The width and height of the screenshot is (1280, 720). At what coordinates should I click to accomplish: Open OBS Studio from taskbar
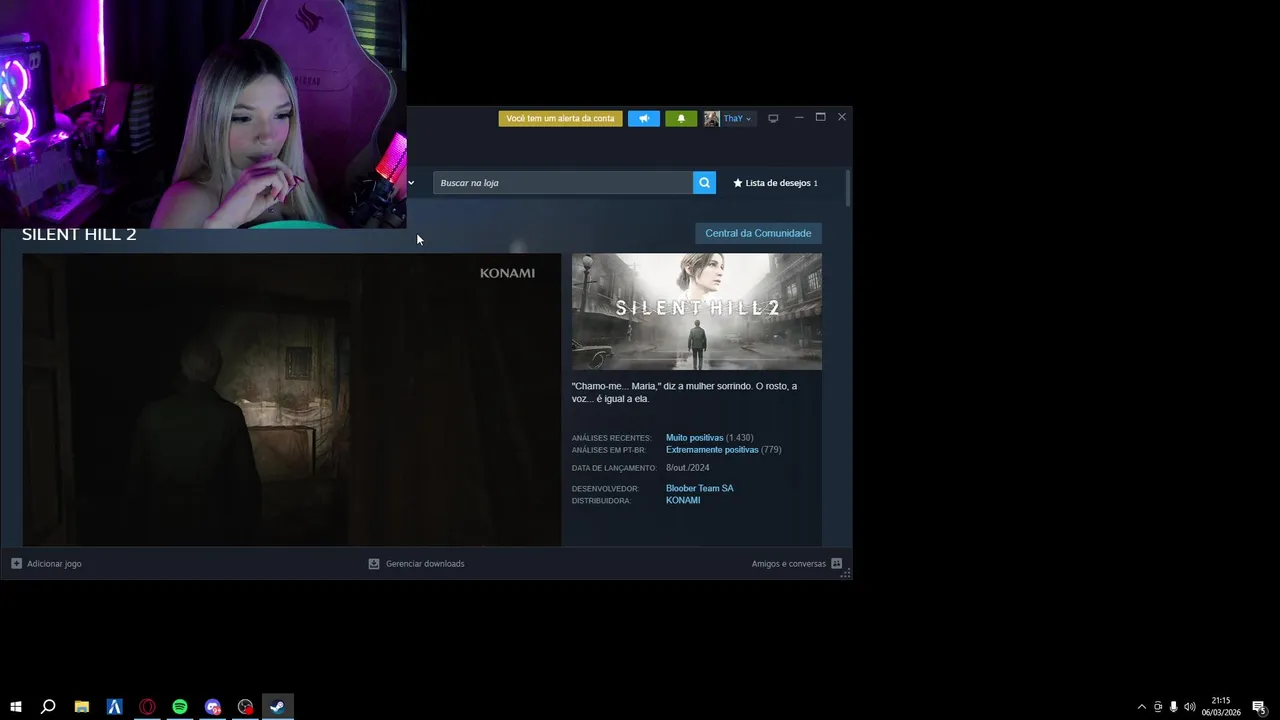[x=245, y=707]
